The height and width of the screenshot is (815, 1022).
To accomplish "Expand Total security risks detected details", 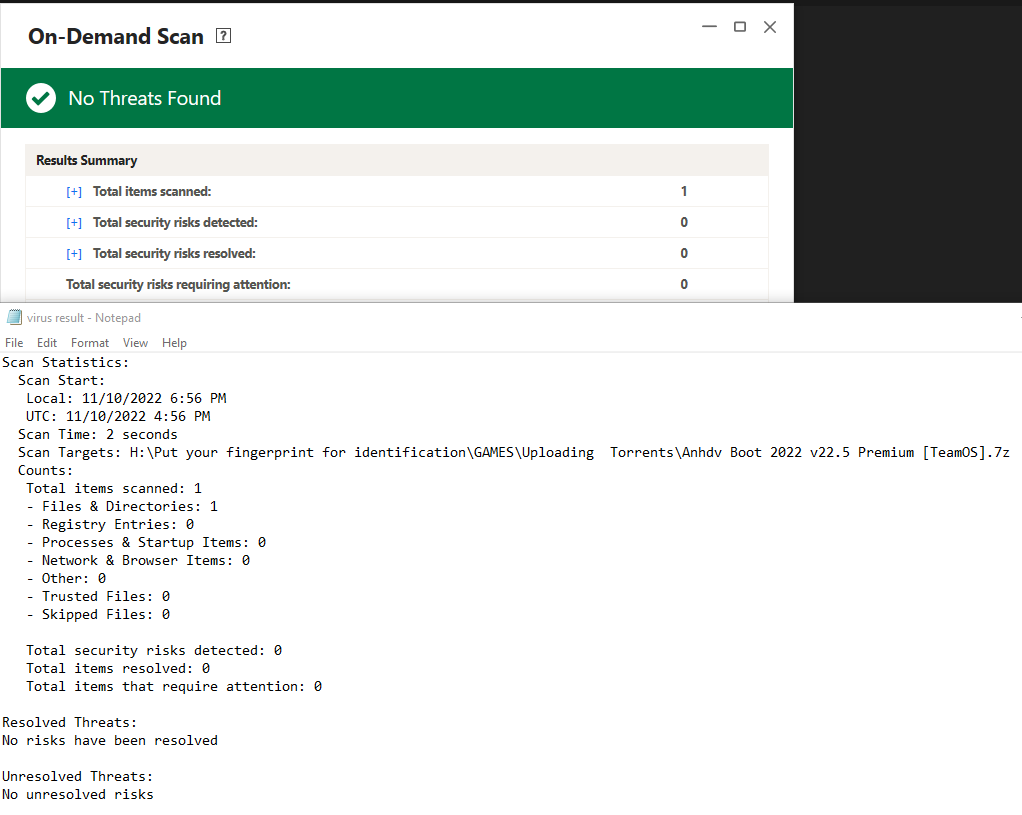I will 74,223.
